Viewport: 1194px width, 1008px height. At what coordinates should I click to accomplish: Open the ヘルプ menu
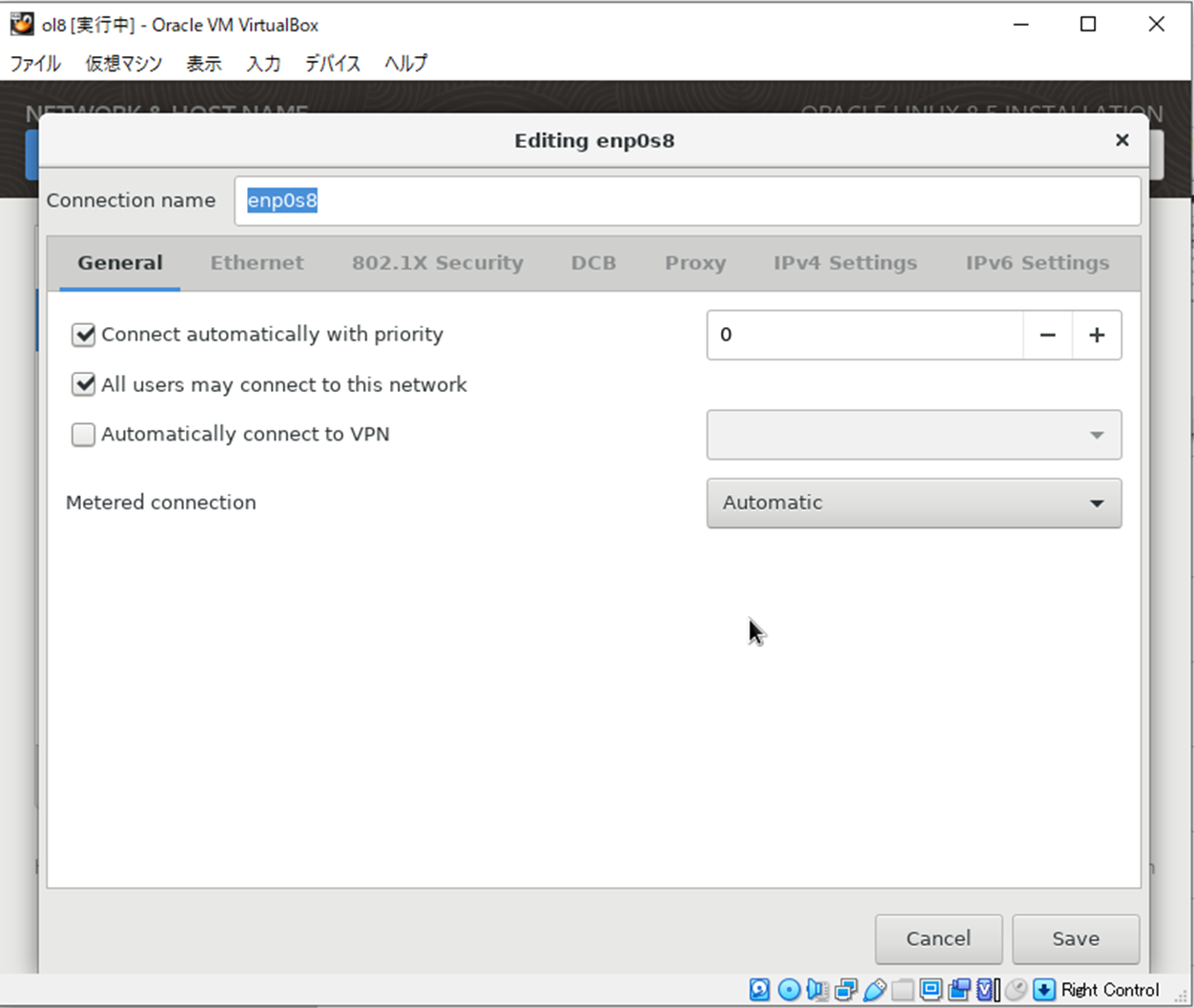(x=406, y=64)
